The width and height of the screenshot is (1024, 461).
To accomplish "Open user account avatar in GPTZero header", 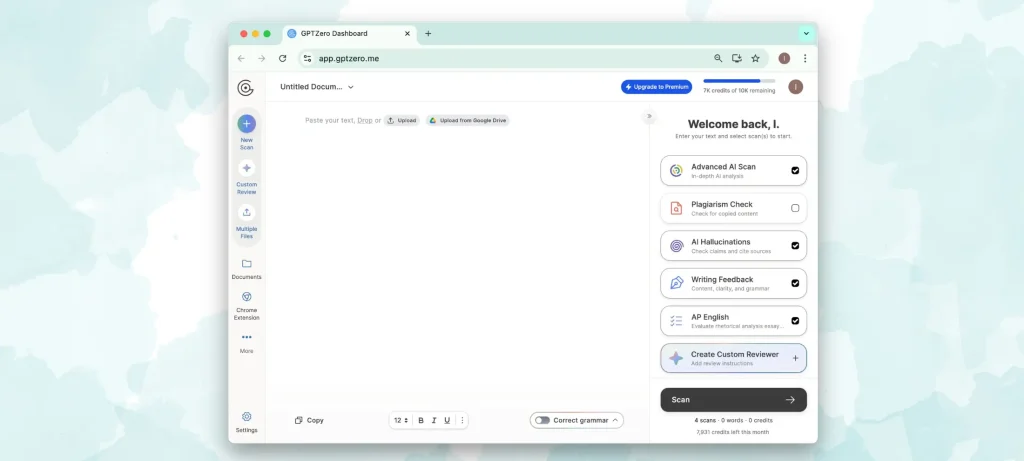I will click(x=795, y=87).
